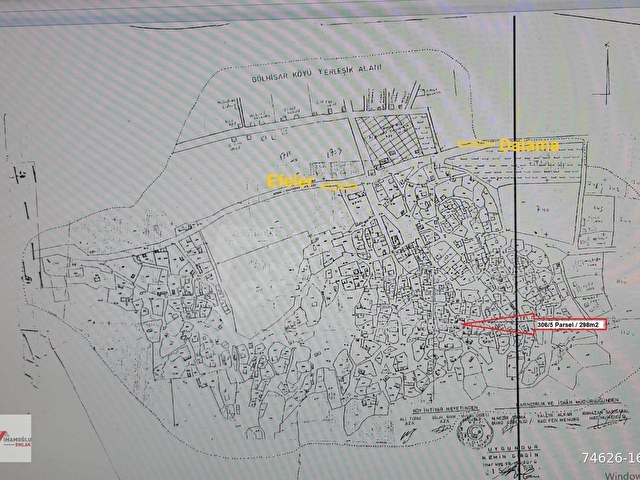Viewport: 640px width, 480px height.
Task: Click the "306/5 Parsel / 298m2" label
Action: (x=571, y=324)
